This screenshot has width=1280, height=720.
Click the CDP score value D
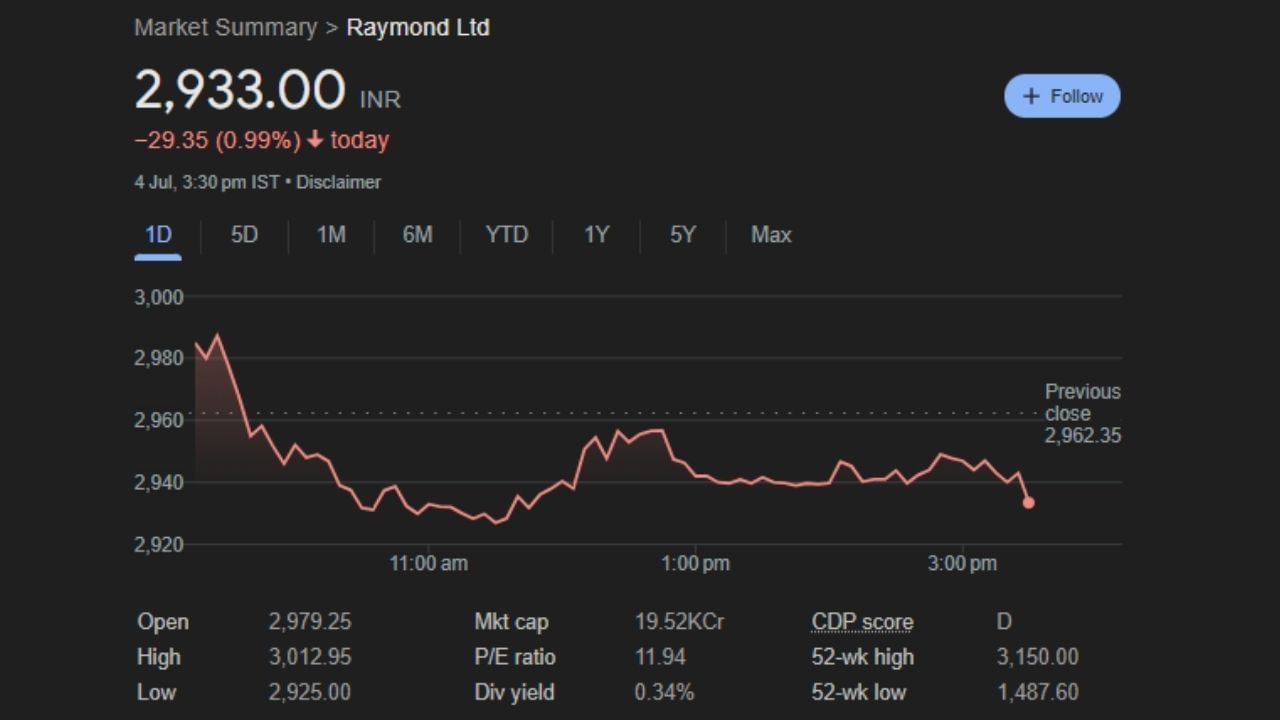pos(1004,622)
